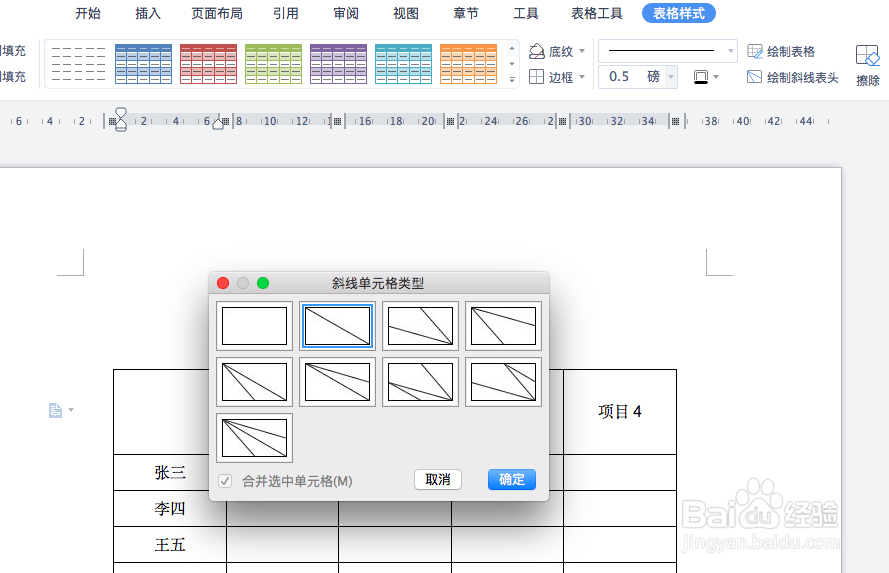Image resolution: width=889 pixels, height=573 pixels.
Task: Click the border color icon
Action: 701,77
